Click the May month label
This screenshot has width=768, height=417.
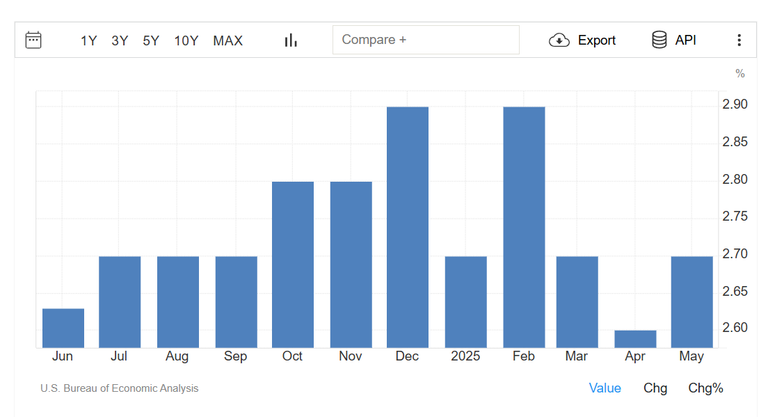691,356
